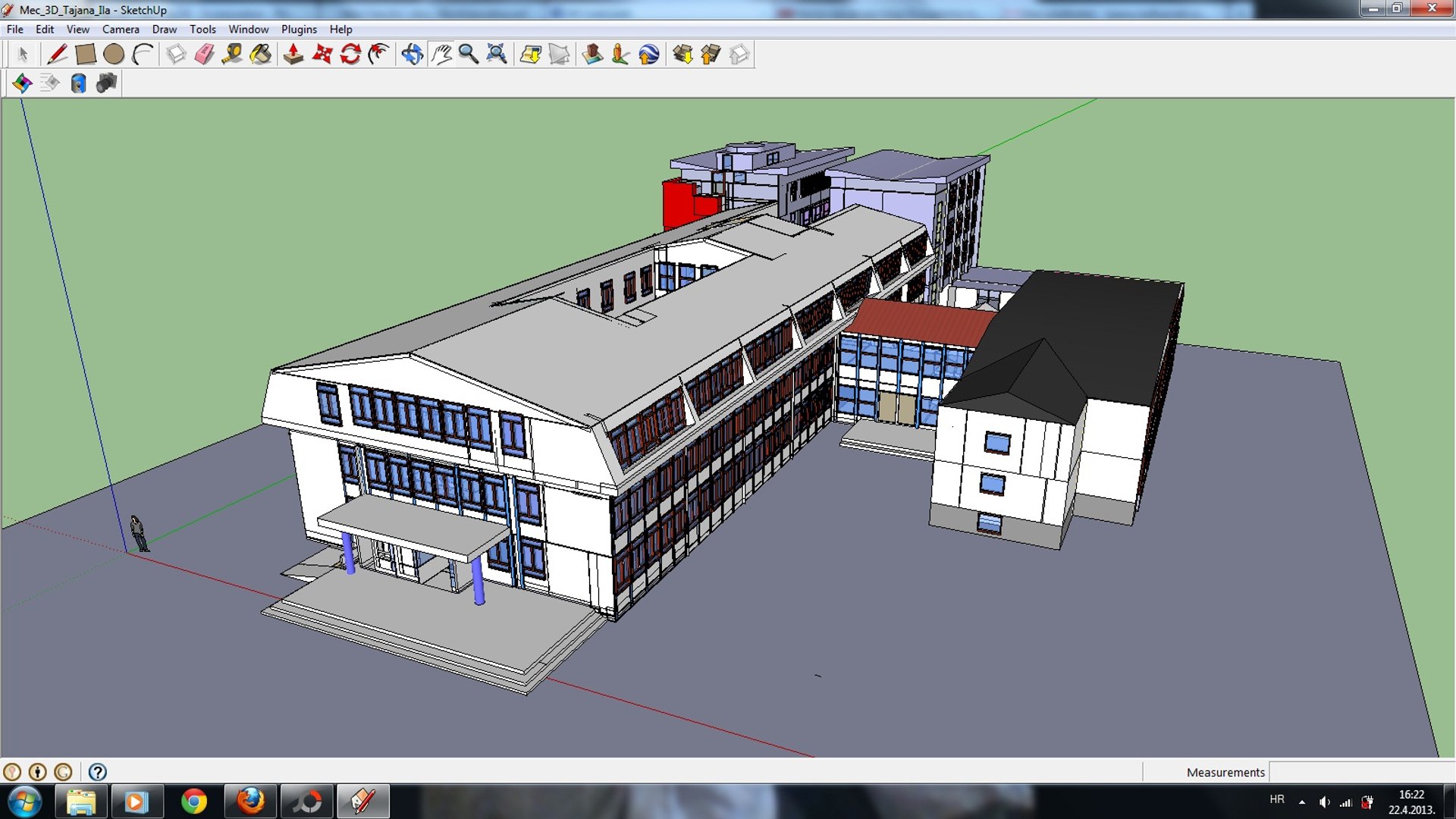Click the credits status icon
1456x819 pixels.
(37, 772)
